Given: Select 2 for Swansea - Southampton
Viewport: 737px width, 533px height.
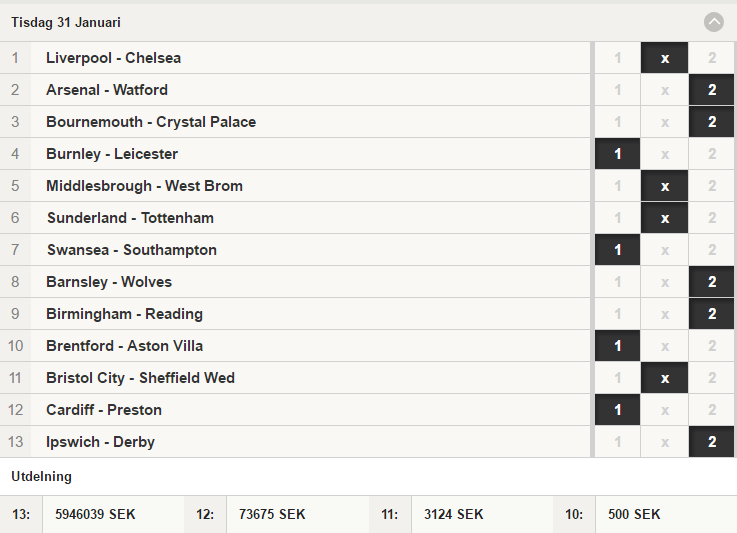Looking at the screenshot, I should pos(712,250).
